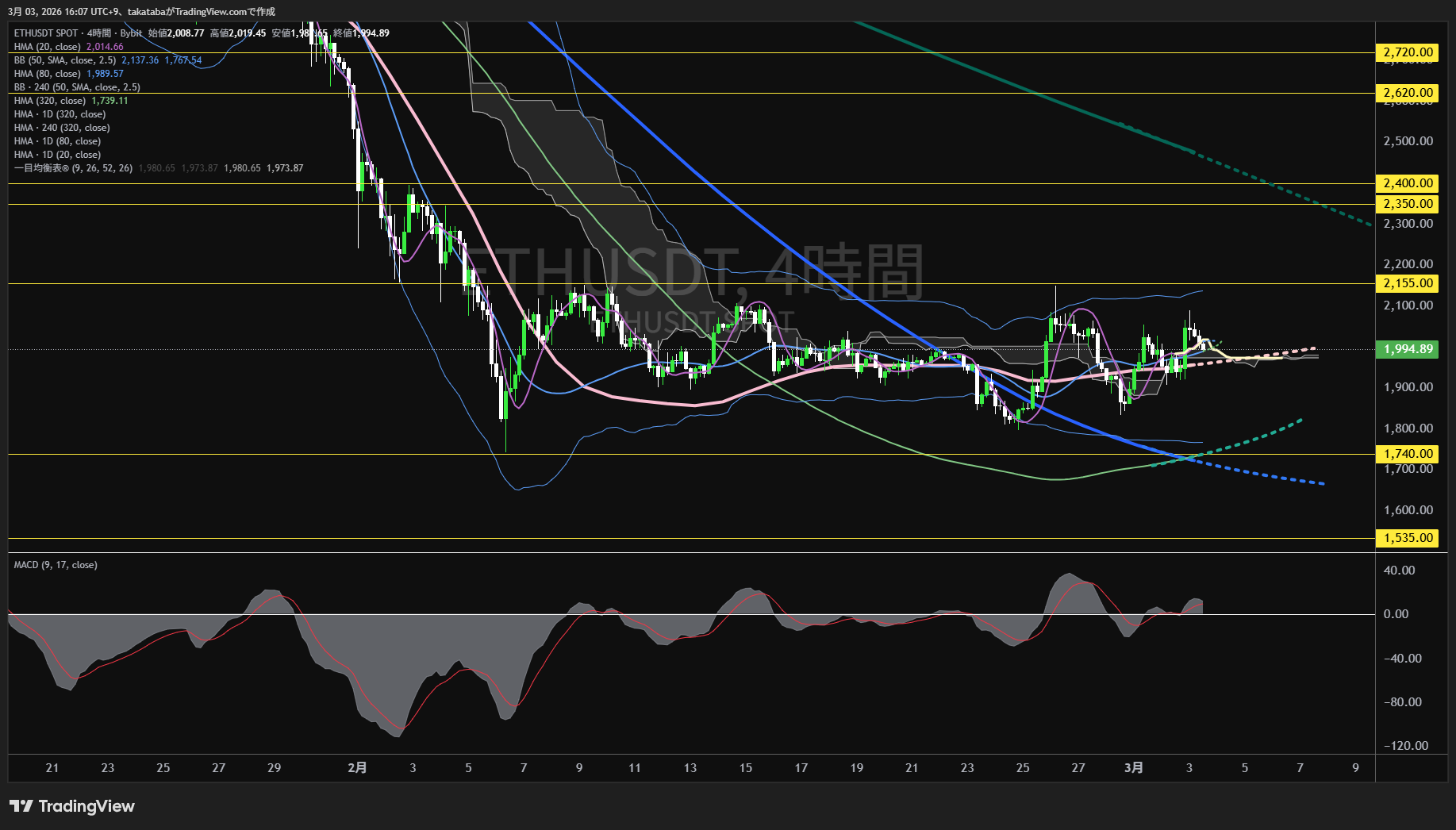1456x830 pixels.
Task: Click the 3月 label on time axis
Action: (x=1134, y=767)
